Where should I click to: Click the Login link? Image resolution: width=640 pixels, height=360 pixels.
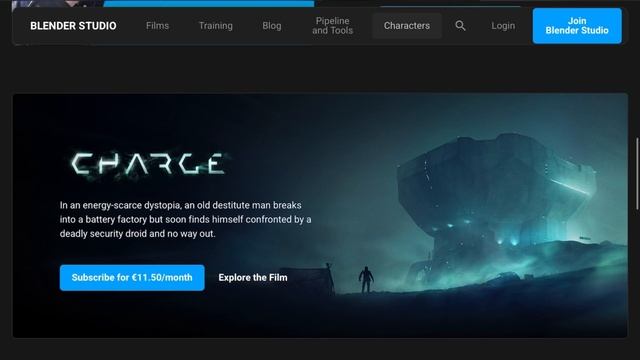[503, 26]
